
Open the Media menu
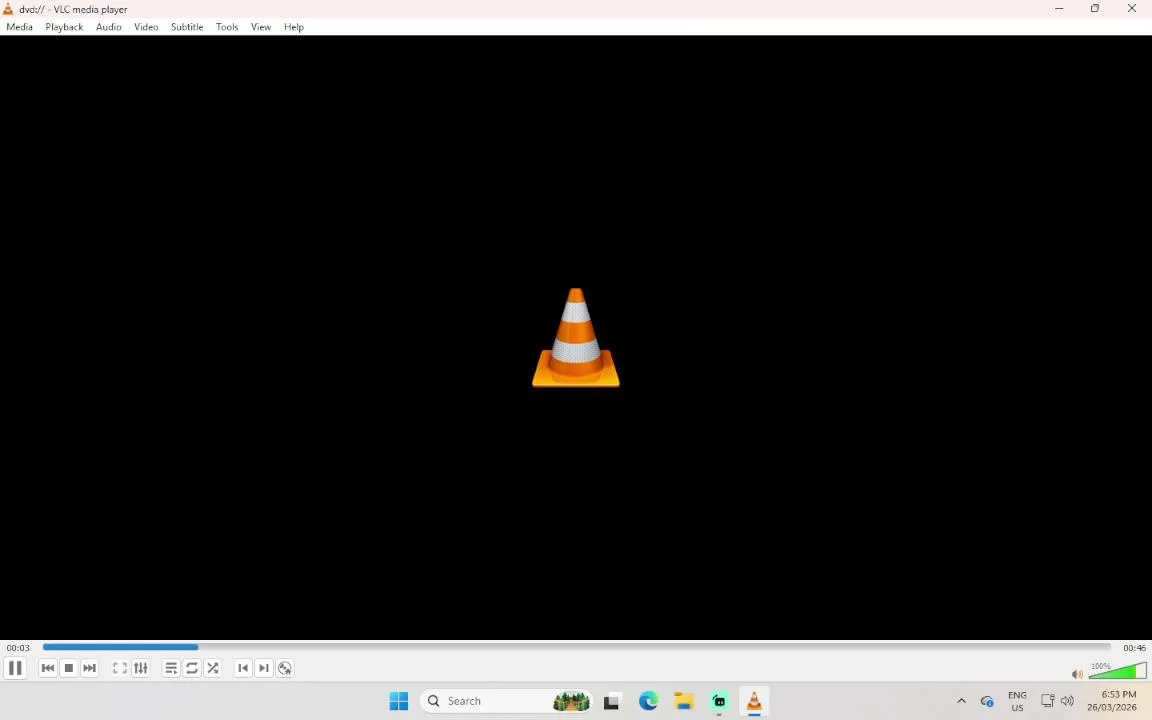[19, 26]
